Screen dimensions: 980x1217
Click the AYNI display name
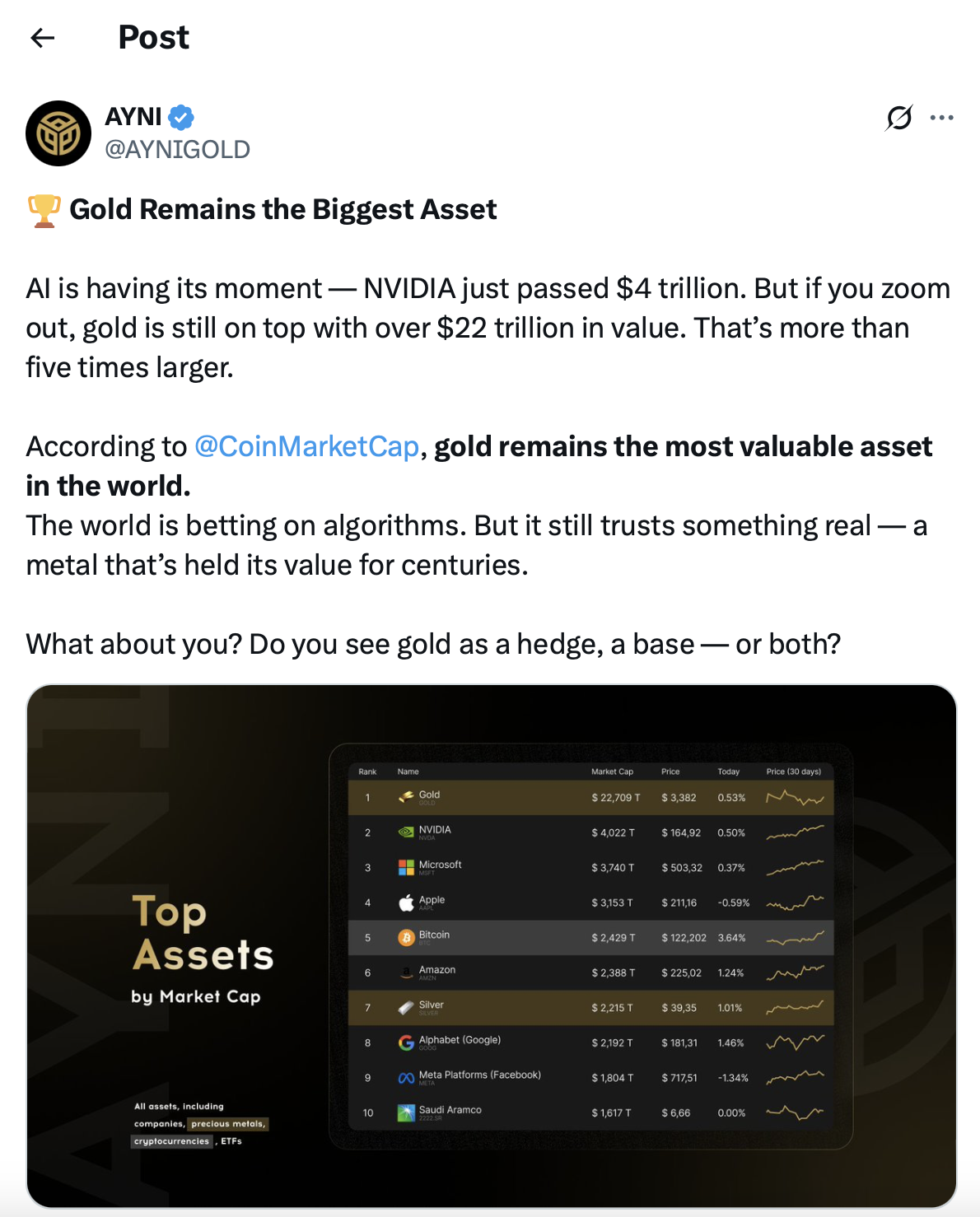(133, 117)
